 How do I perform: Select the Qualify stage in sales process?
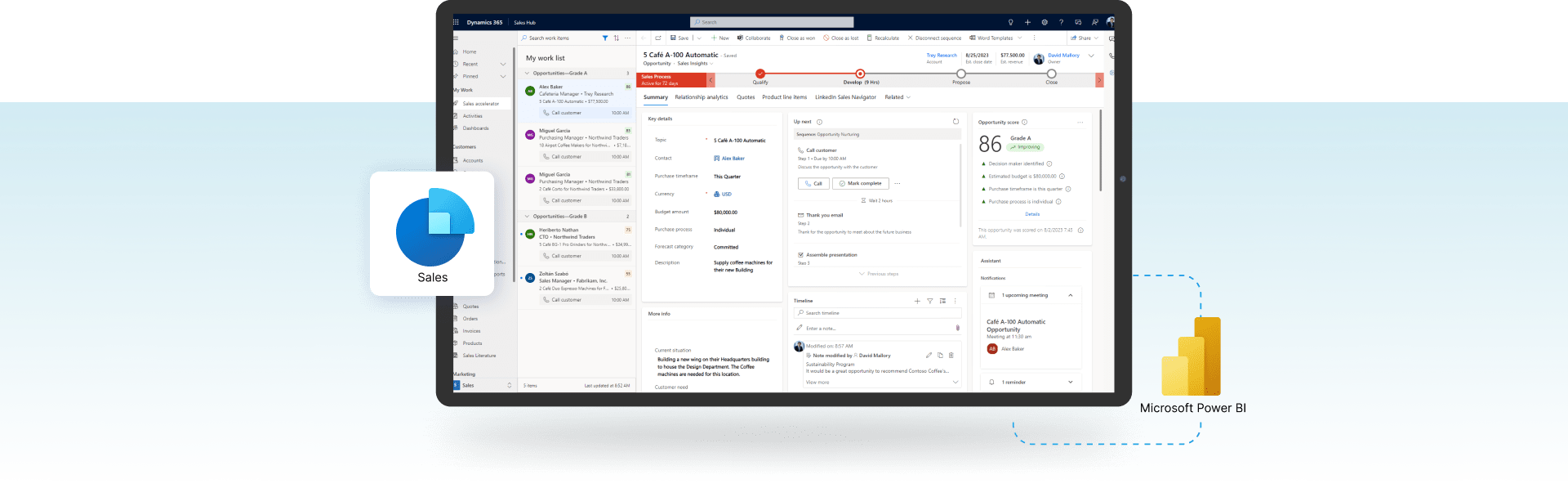click(x=760, y=74)
